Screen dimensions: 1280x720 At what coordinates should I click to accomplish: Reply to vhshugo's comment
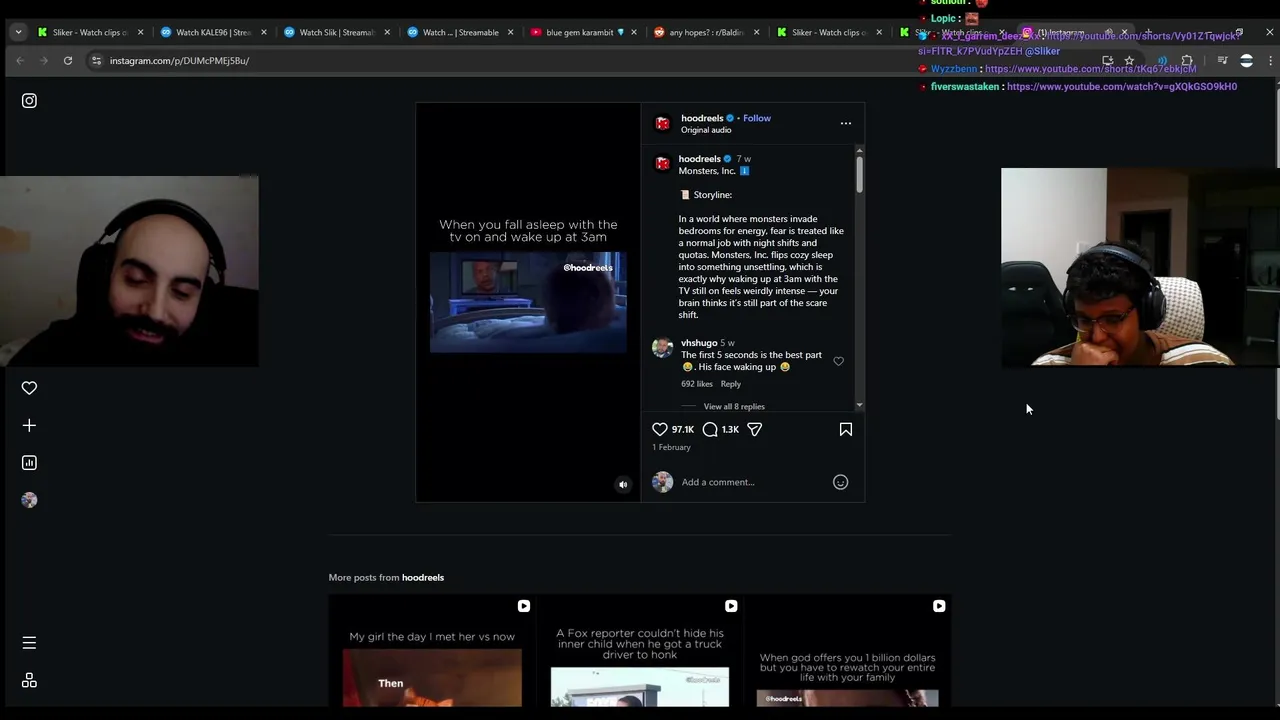731,384
